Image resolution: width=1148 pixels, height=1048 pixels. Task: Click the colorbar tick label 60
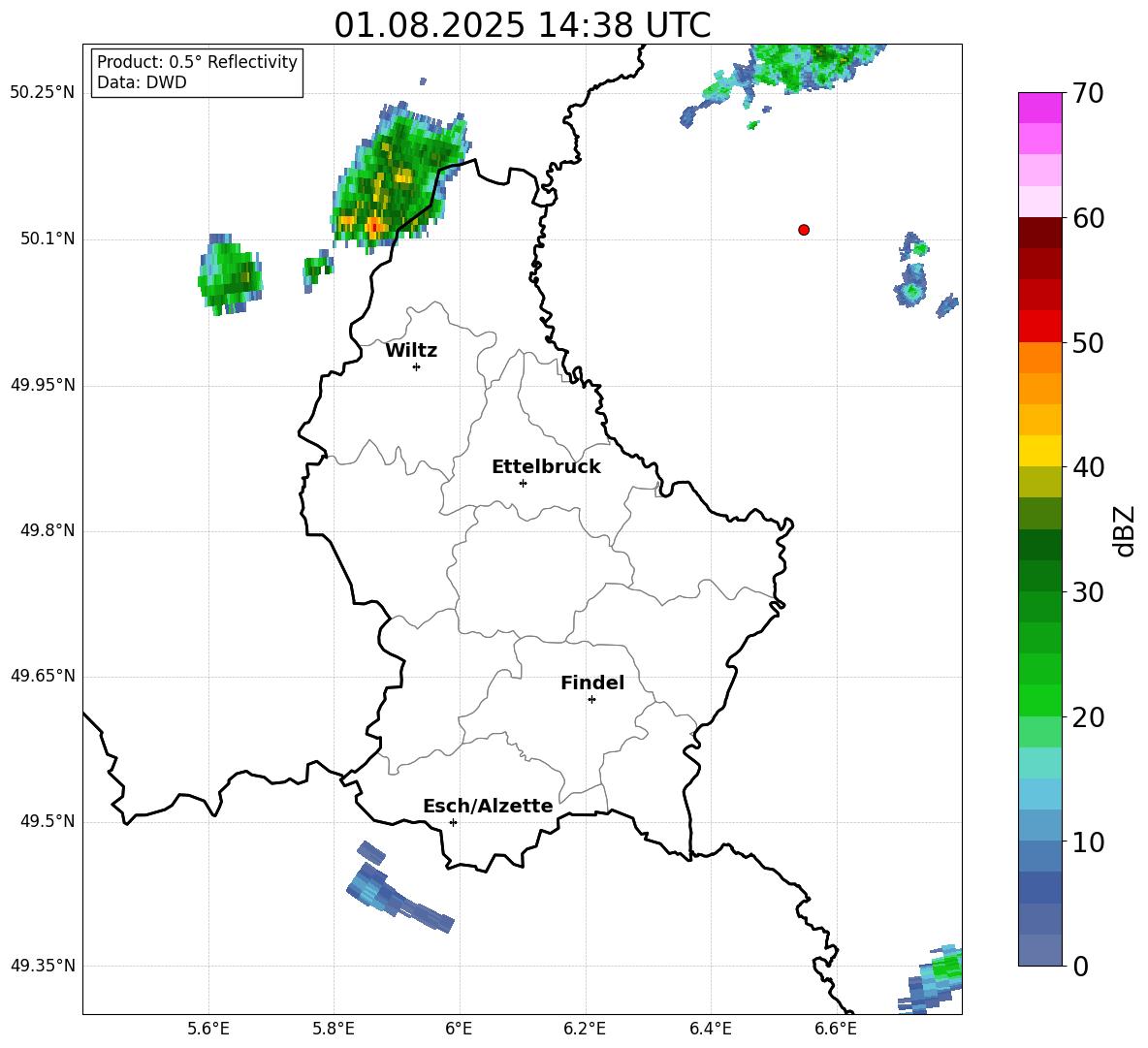(1089, 218)
